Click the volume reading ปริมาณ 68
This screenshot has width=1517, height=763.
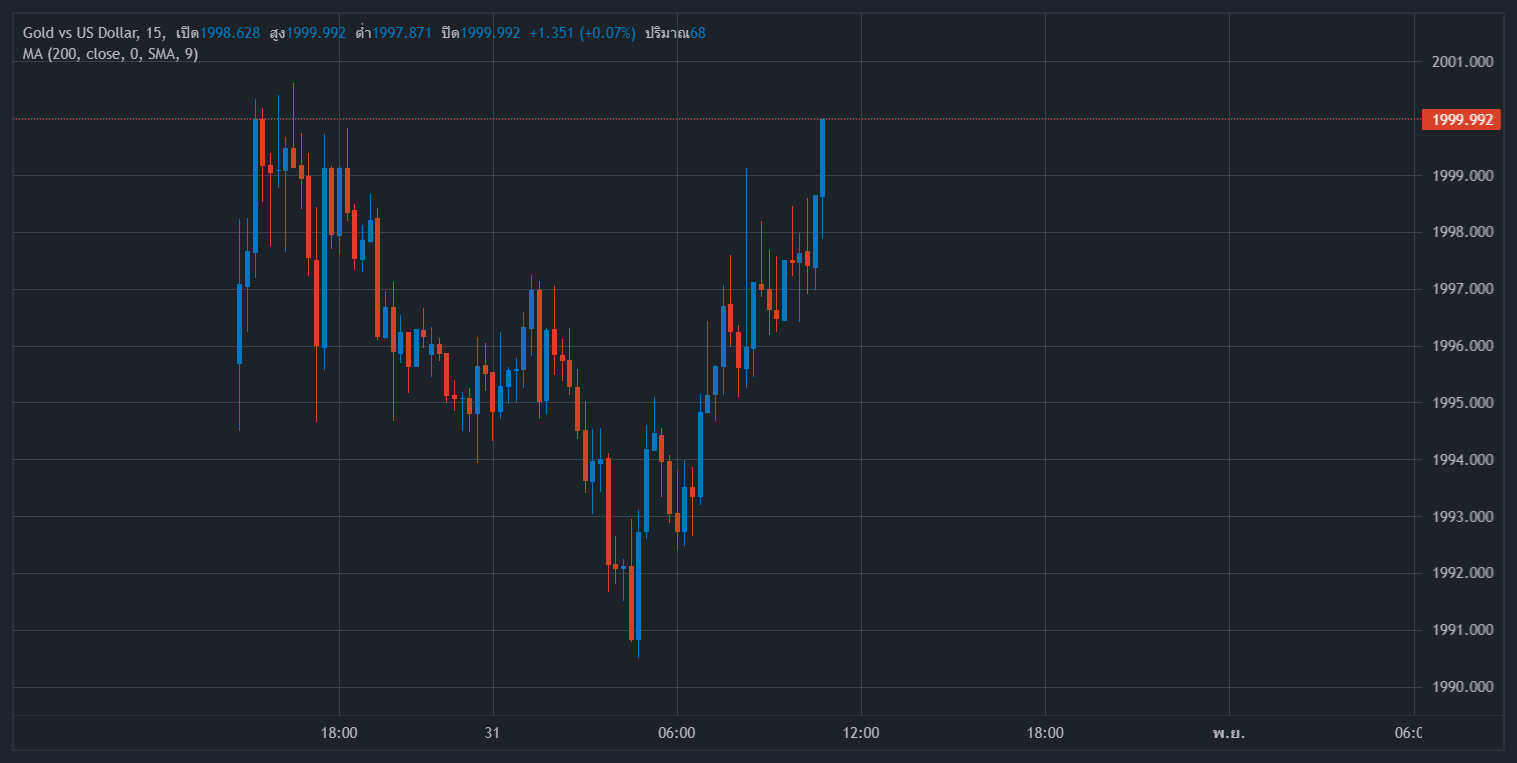(675, 33)
